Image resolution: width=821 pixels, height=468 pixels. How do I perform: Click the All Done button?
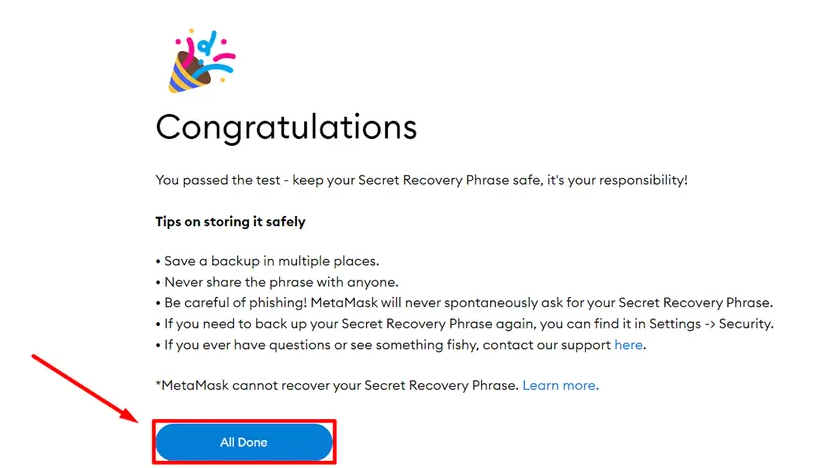pos(244,442)
